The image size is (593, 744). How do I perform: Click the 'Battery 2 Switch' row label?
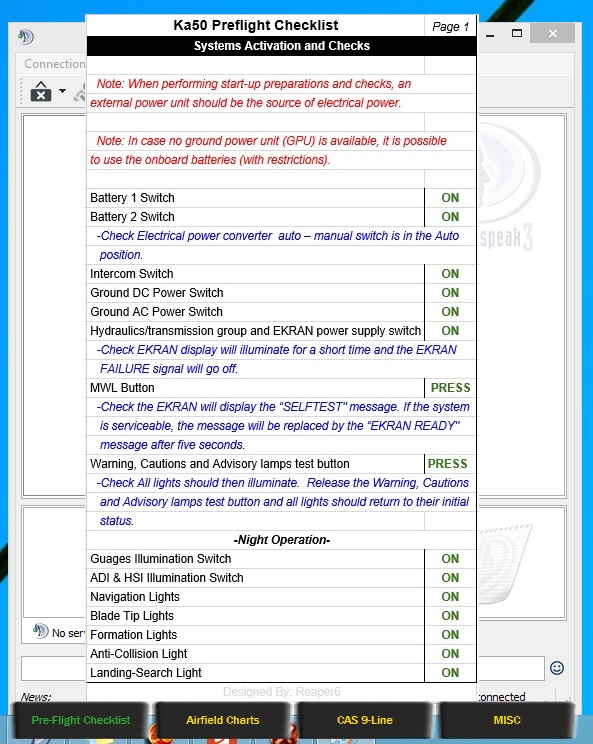coord(132,217)
